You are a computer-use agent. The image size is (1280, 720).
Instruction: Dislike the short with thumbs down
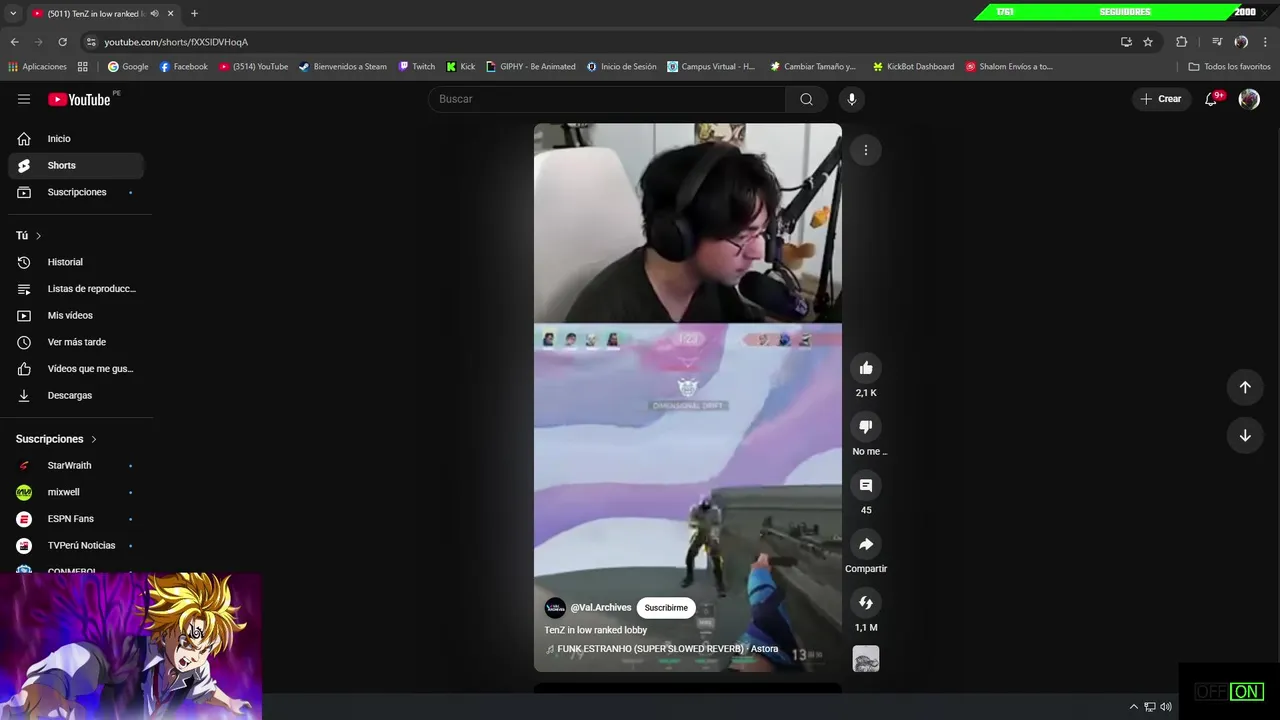point(866,427)
